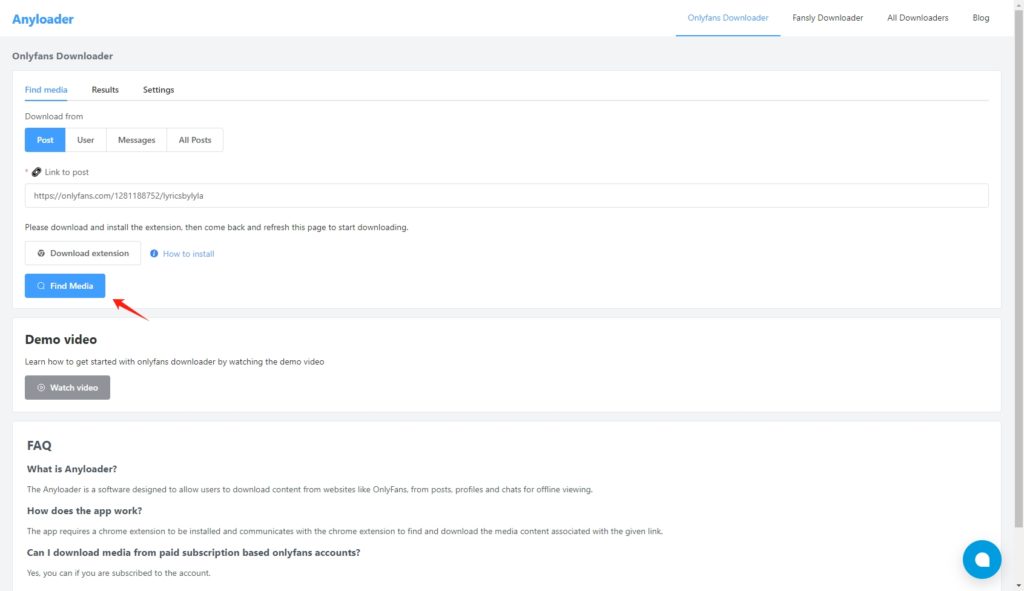
Task: Open the How to install link
Action: tap(188, 254)
